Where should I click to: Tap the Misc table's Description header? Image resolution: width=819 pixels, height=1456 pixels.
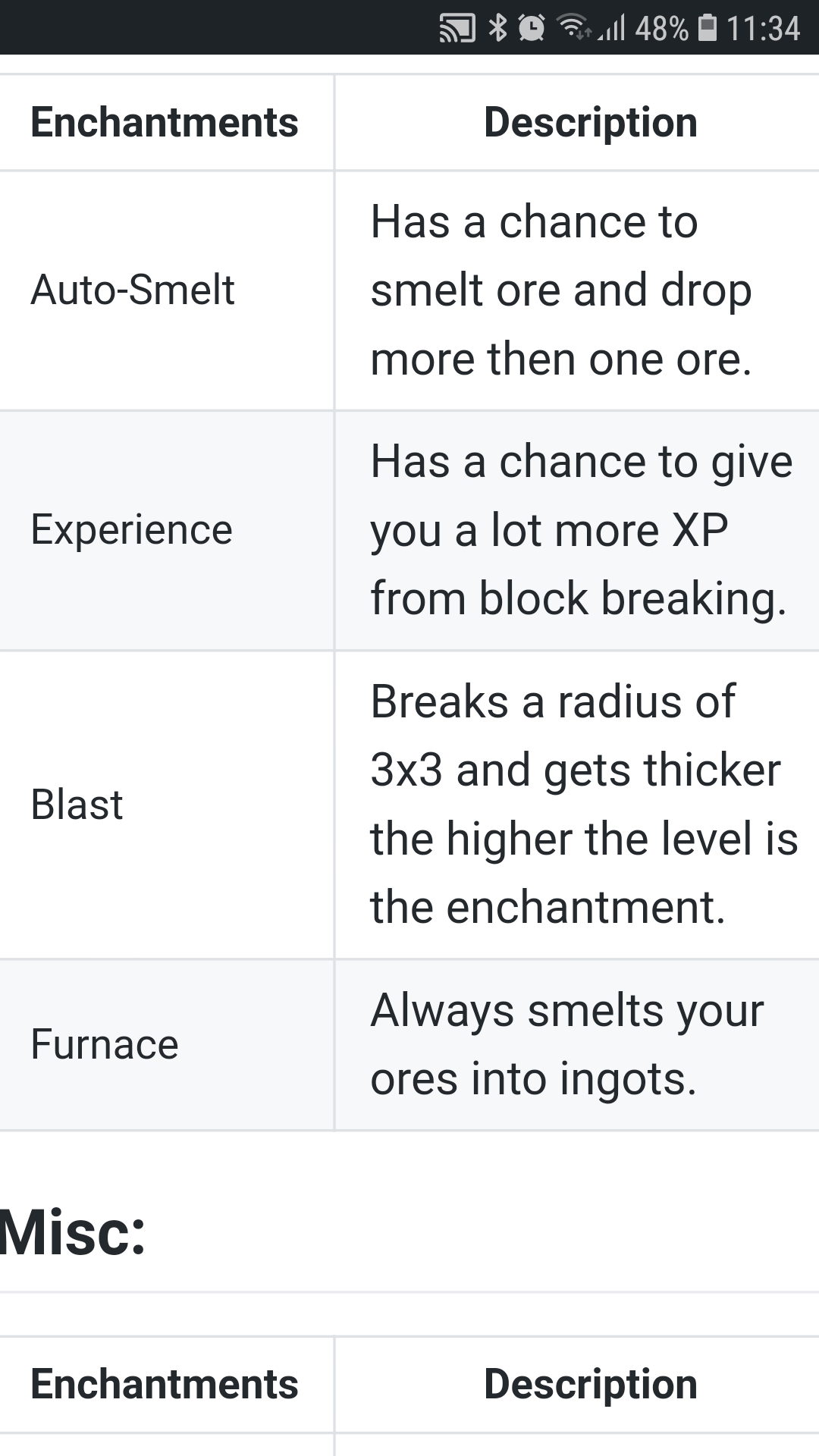click(591, 1384)
